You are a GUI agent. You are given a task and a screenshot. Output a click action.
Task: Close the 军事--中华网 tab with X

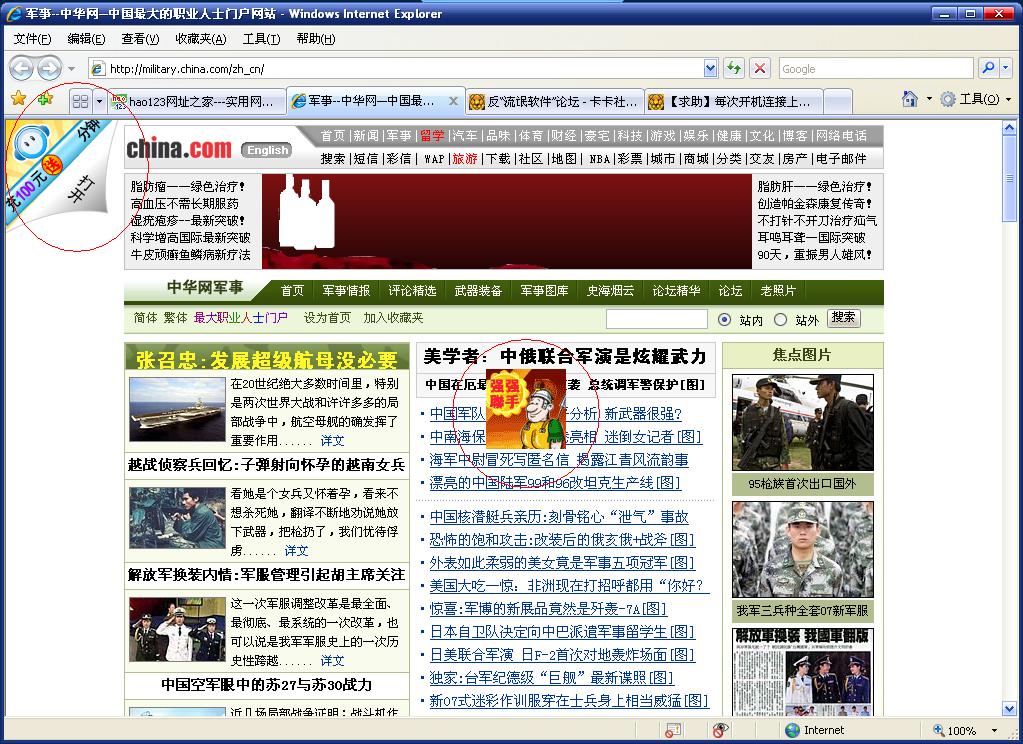[x=453, y=101]
